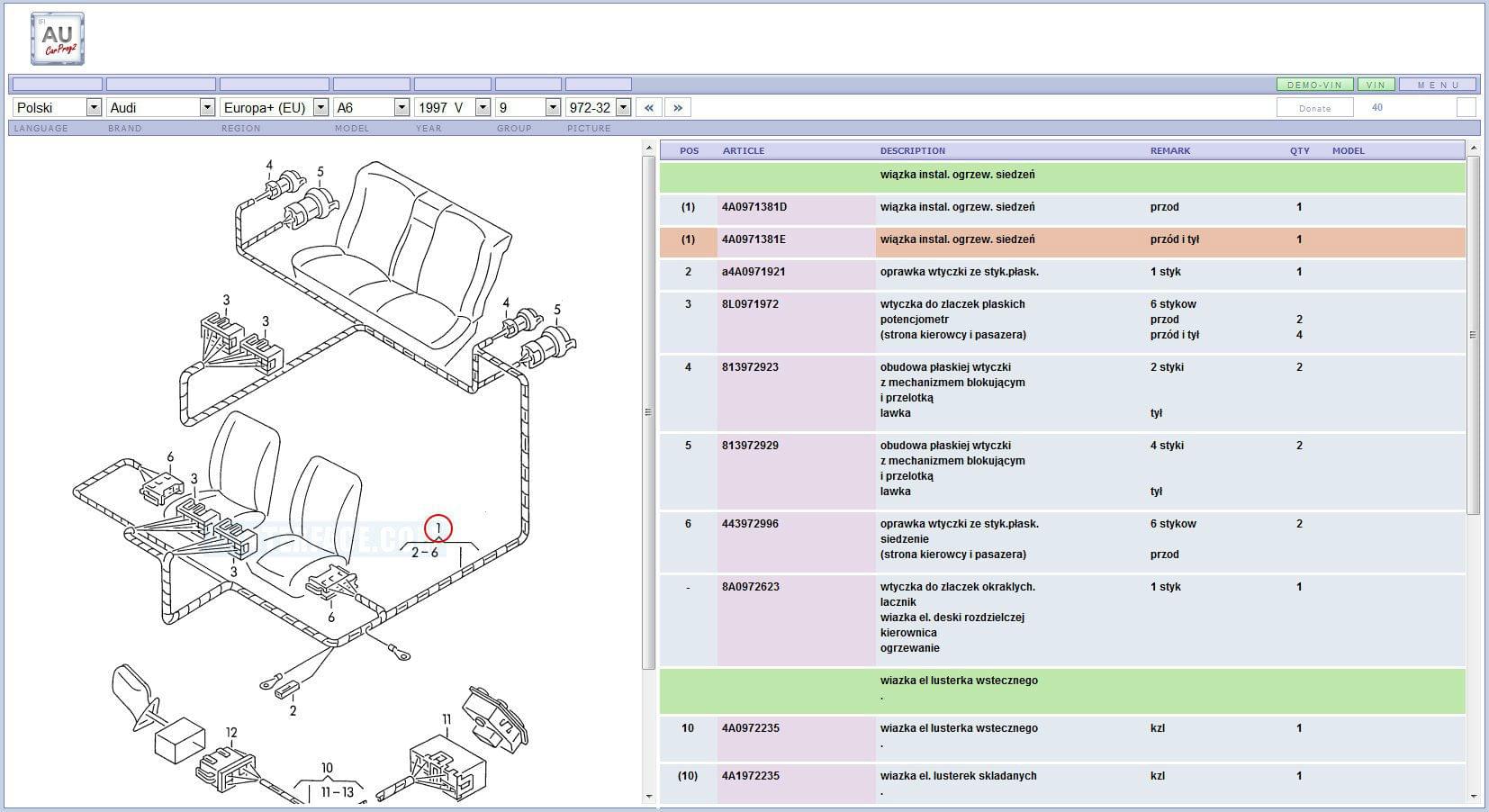Click green header 'wiazka el lusterka wstecznego'

point(1062,690)
